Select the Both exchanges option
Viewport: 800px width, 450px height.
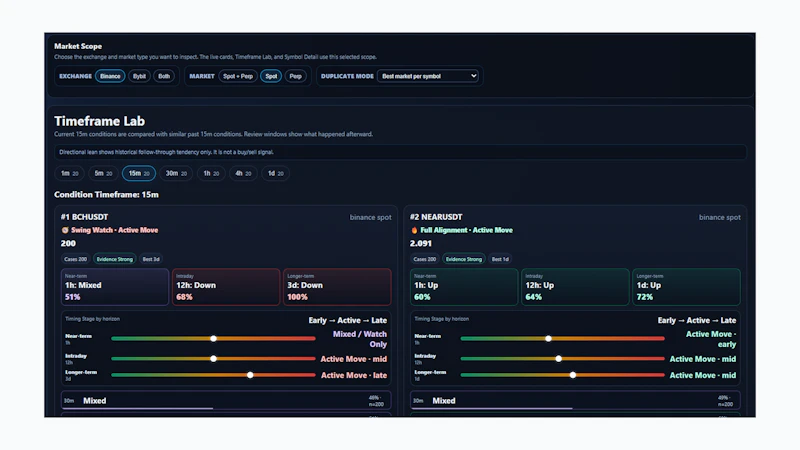(x=164, y=76)
